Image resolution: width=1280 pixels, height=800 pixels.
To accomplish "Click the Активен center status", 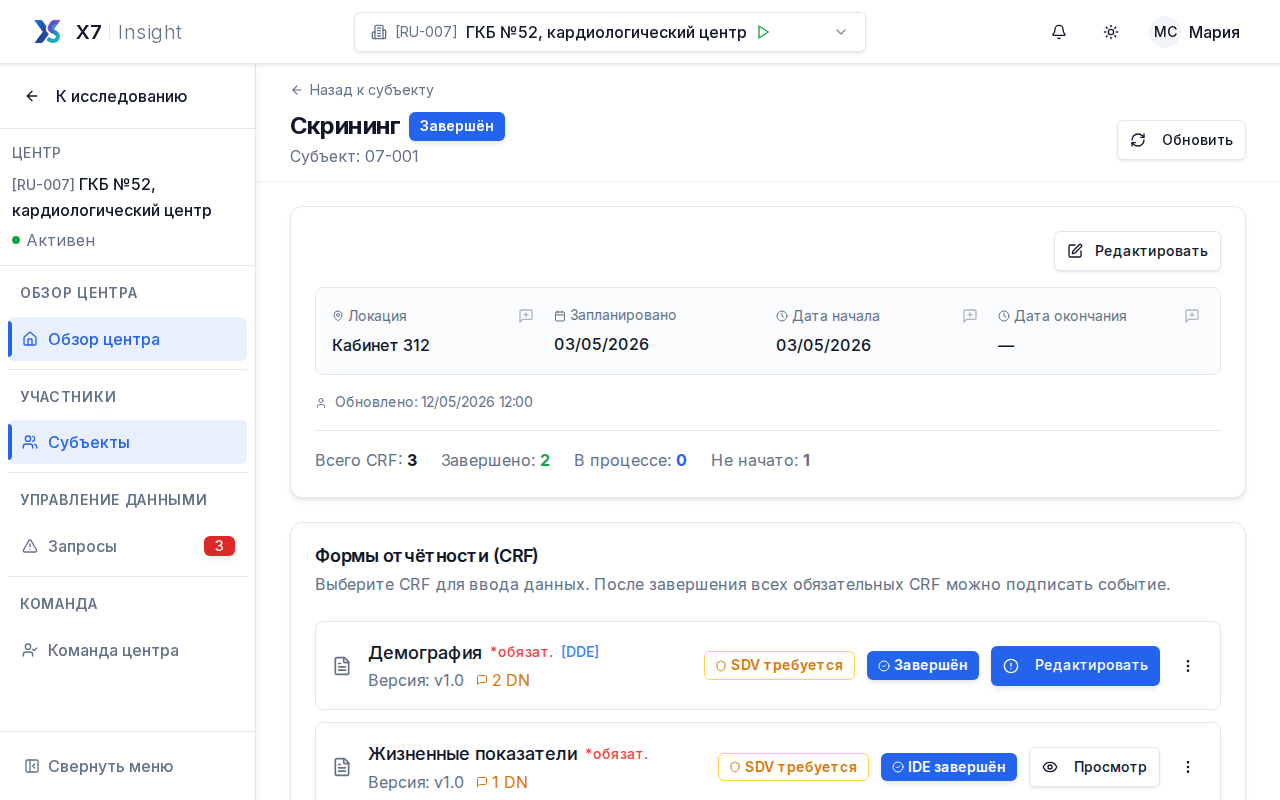I will [54, 240].
